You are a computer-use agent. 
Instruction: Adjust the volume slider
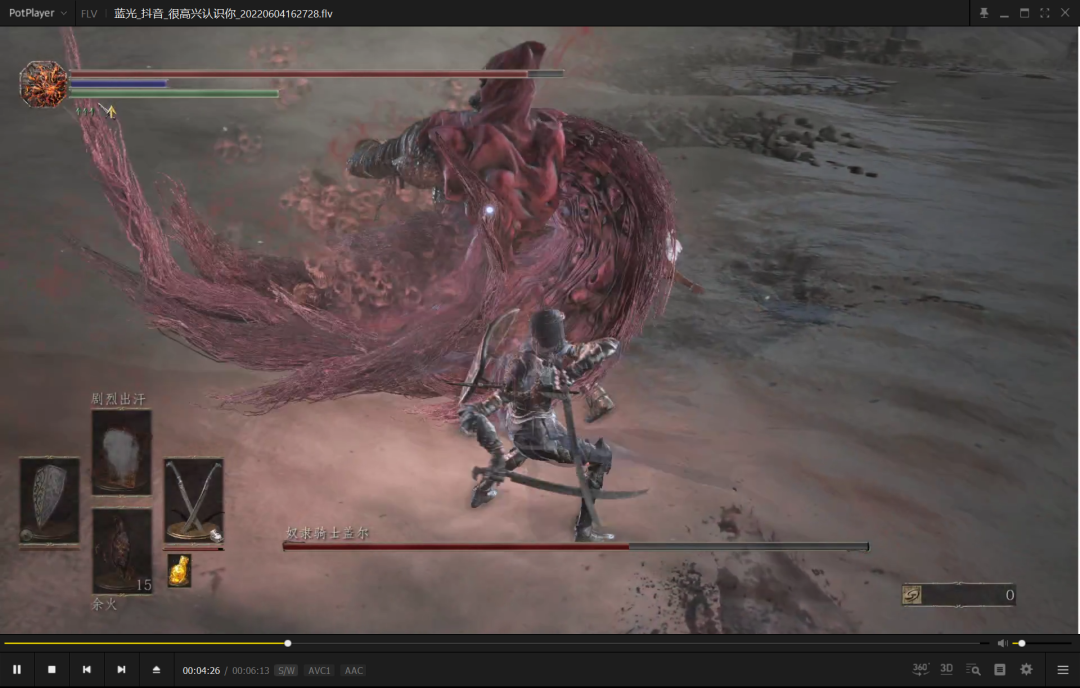1043,643
